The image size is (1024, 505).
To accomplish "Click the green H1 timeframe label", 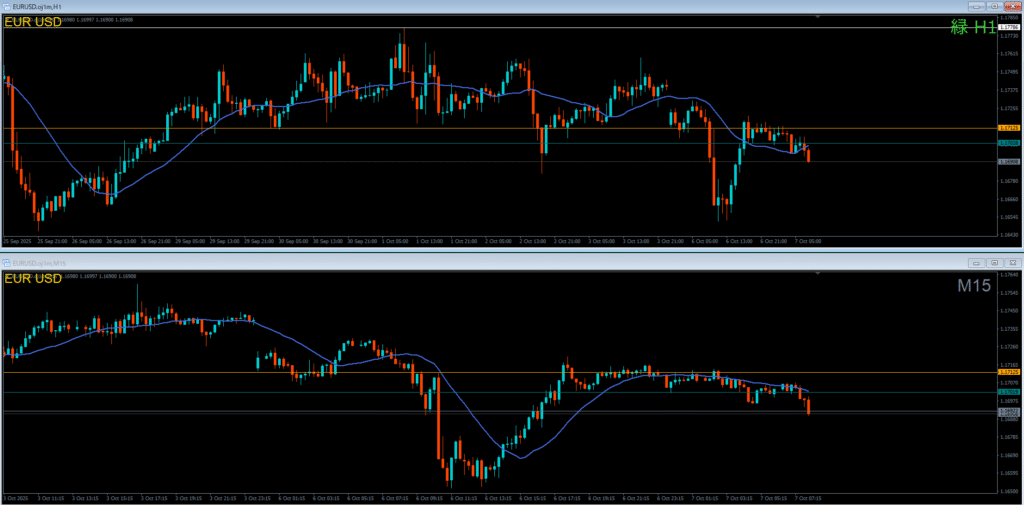I will click(x=972, y=28).
